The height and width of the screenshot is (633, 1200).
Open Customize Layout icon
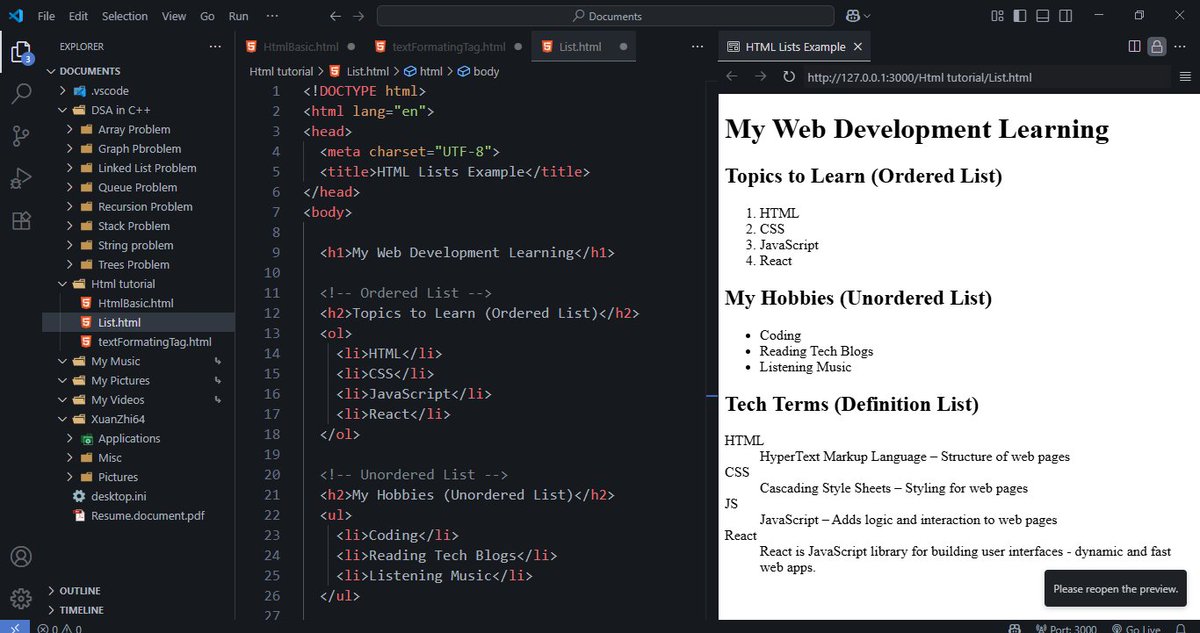997,16
